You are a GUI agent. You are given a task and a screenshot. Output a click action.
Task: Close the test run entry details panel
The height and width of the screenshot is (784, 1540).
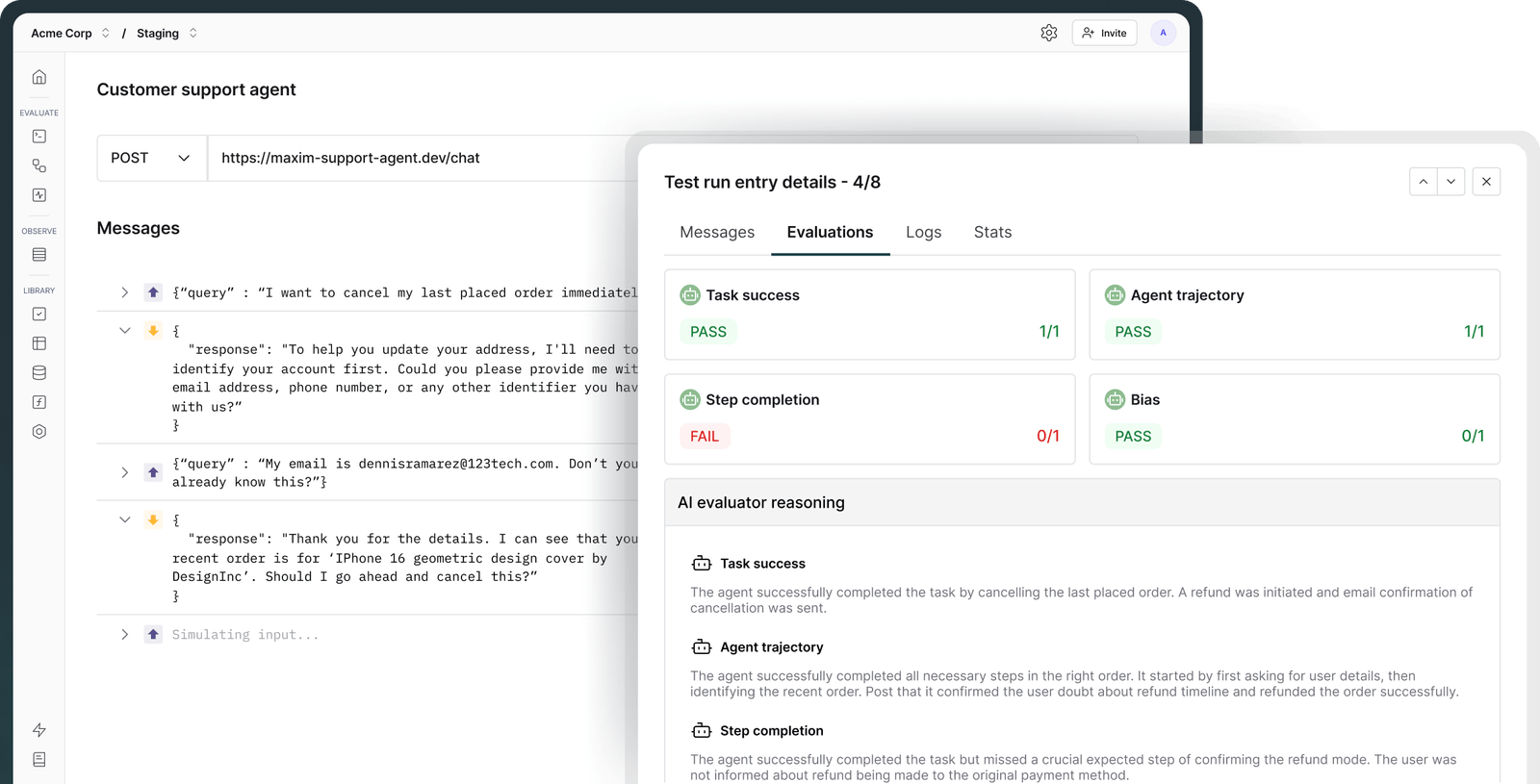[1486, 182]
